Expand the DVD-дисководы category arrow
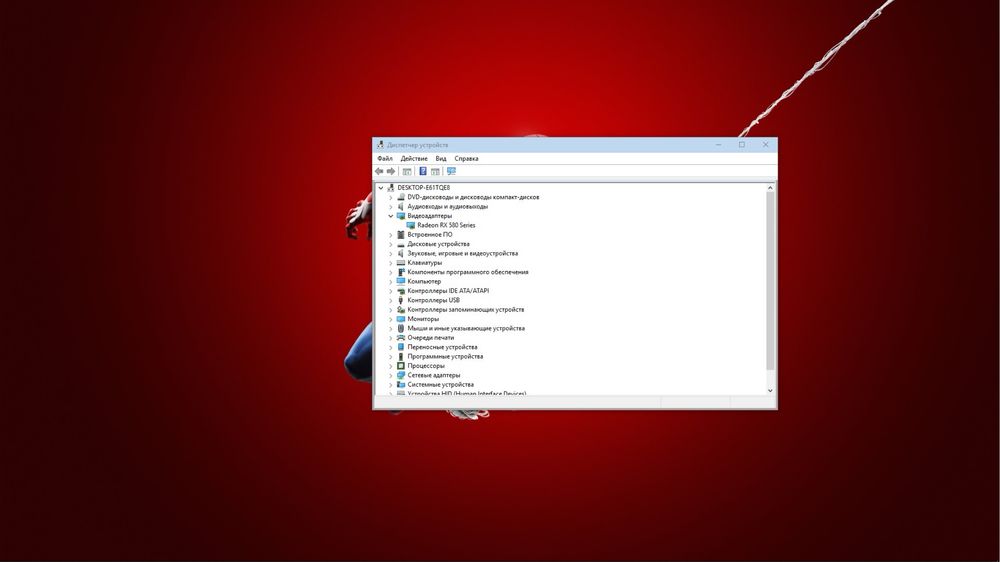1000x562 pixels. pyautogui.click(x=391, y=197)
